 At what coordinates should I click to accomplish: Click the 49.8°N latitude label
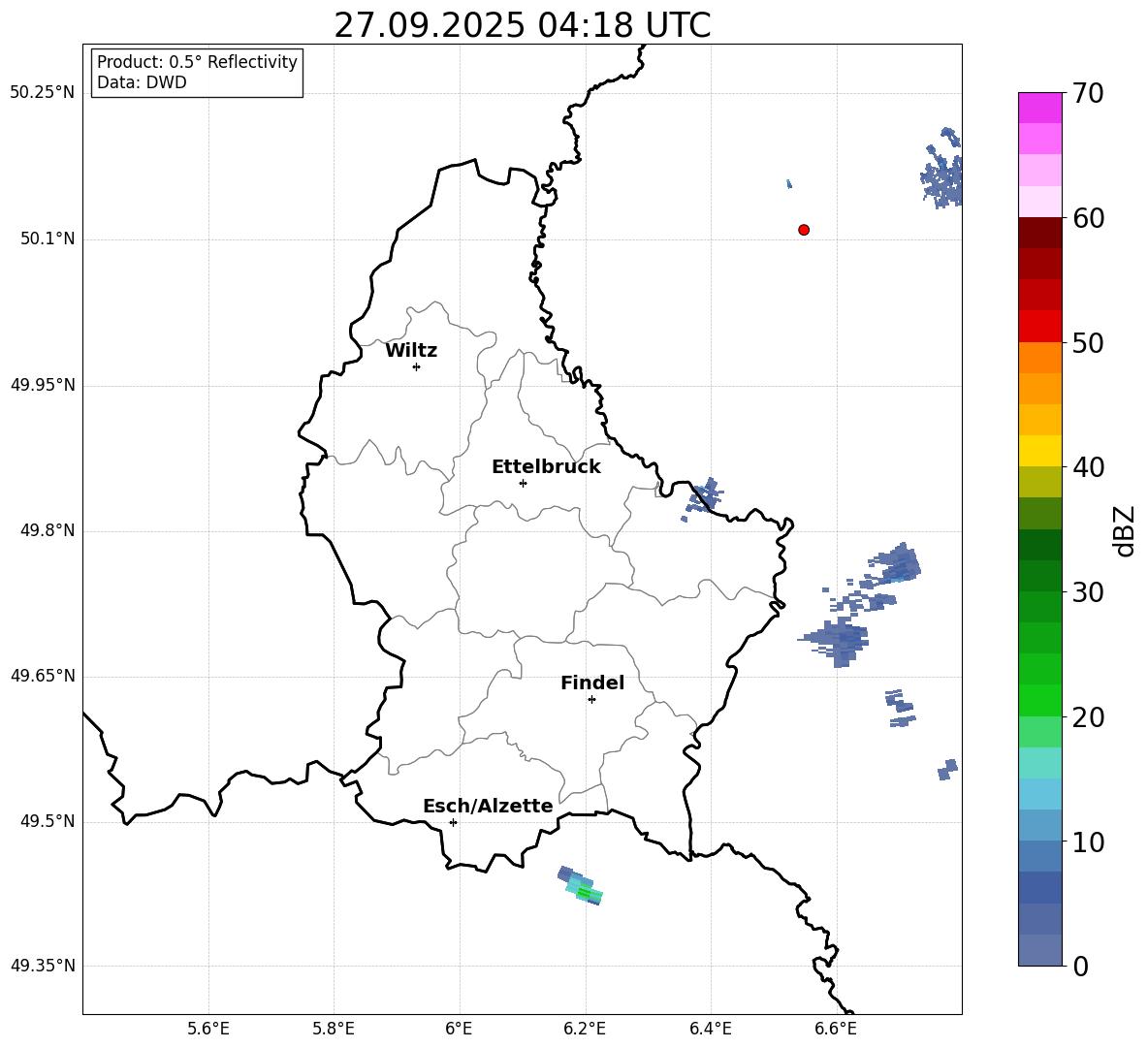click(48, 530)
